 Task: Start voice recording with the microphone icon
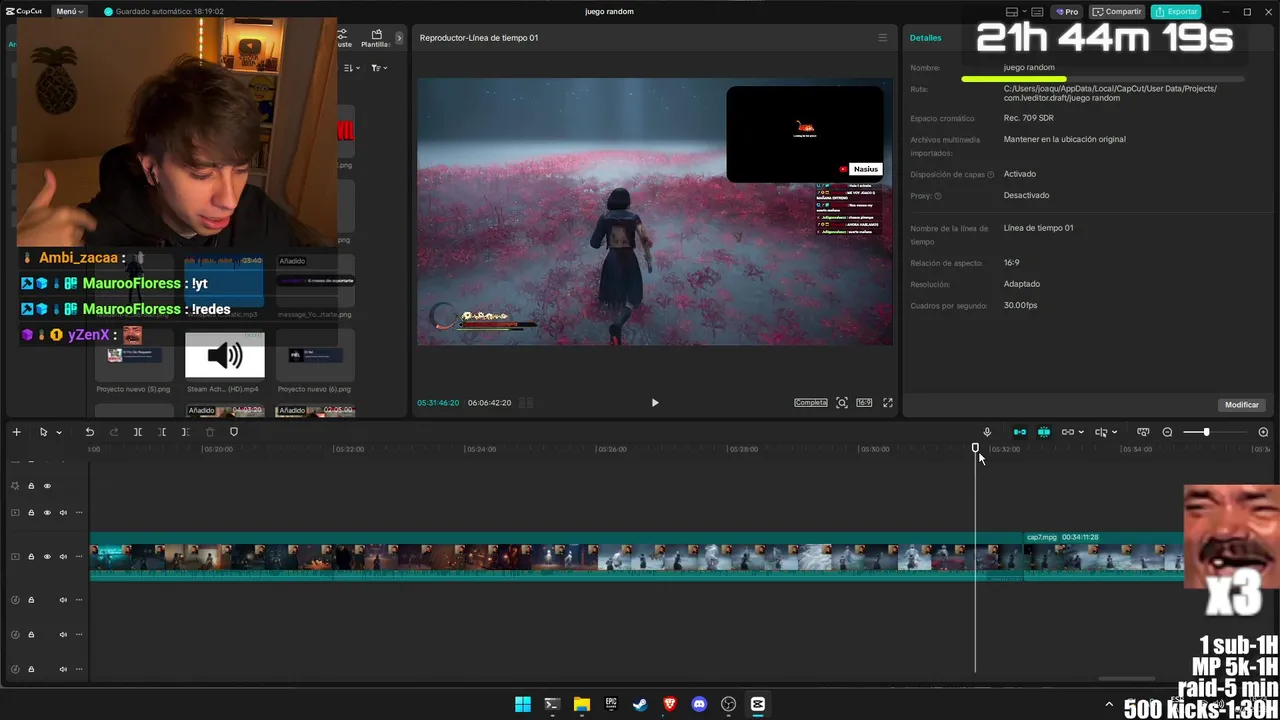click(x=987, y=432)
